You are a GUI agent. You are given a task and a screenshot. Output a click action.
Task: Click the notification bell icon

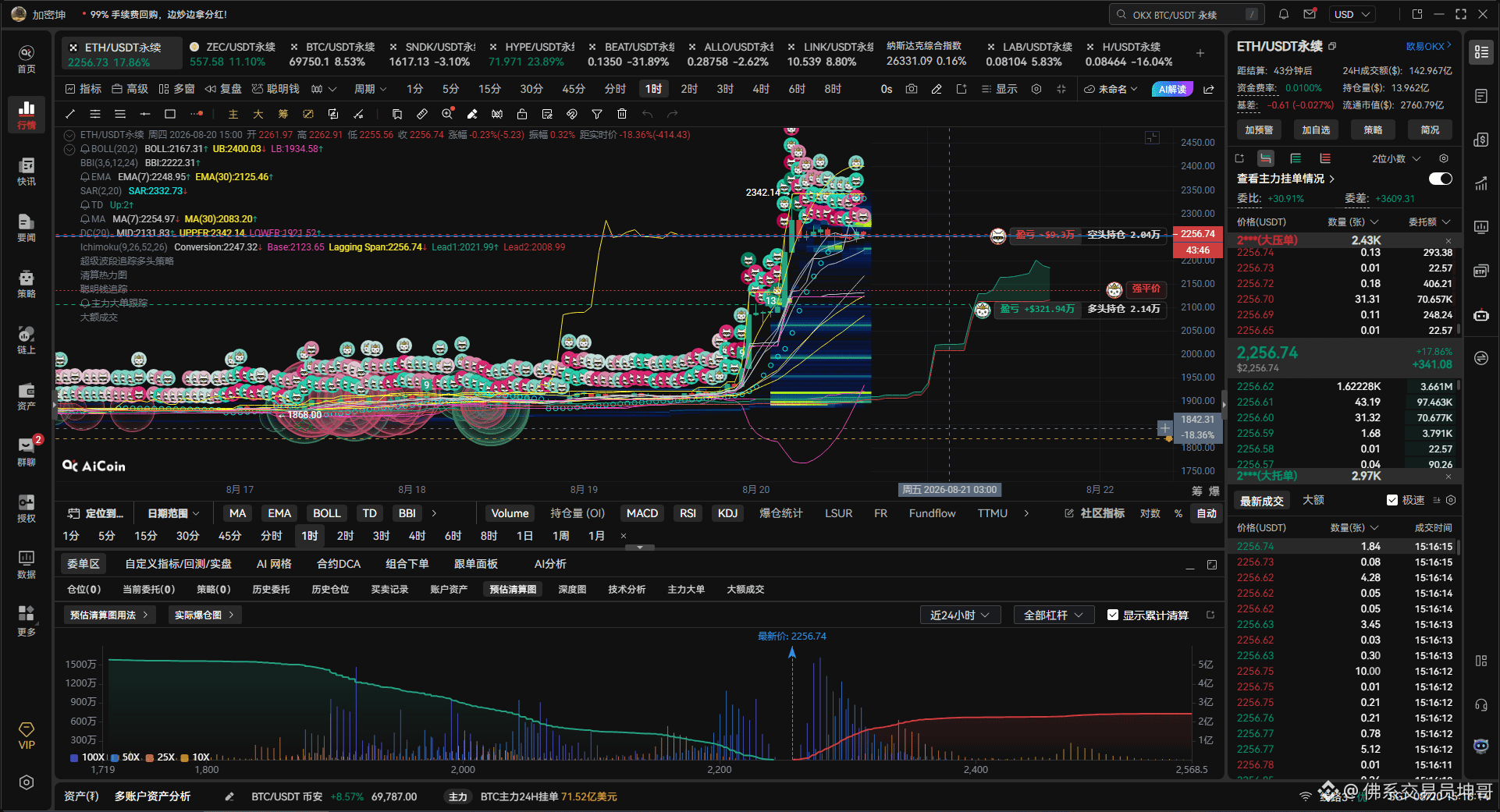point(1284,14)
